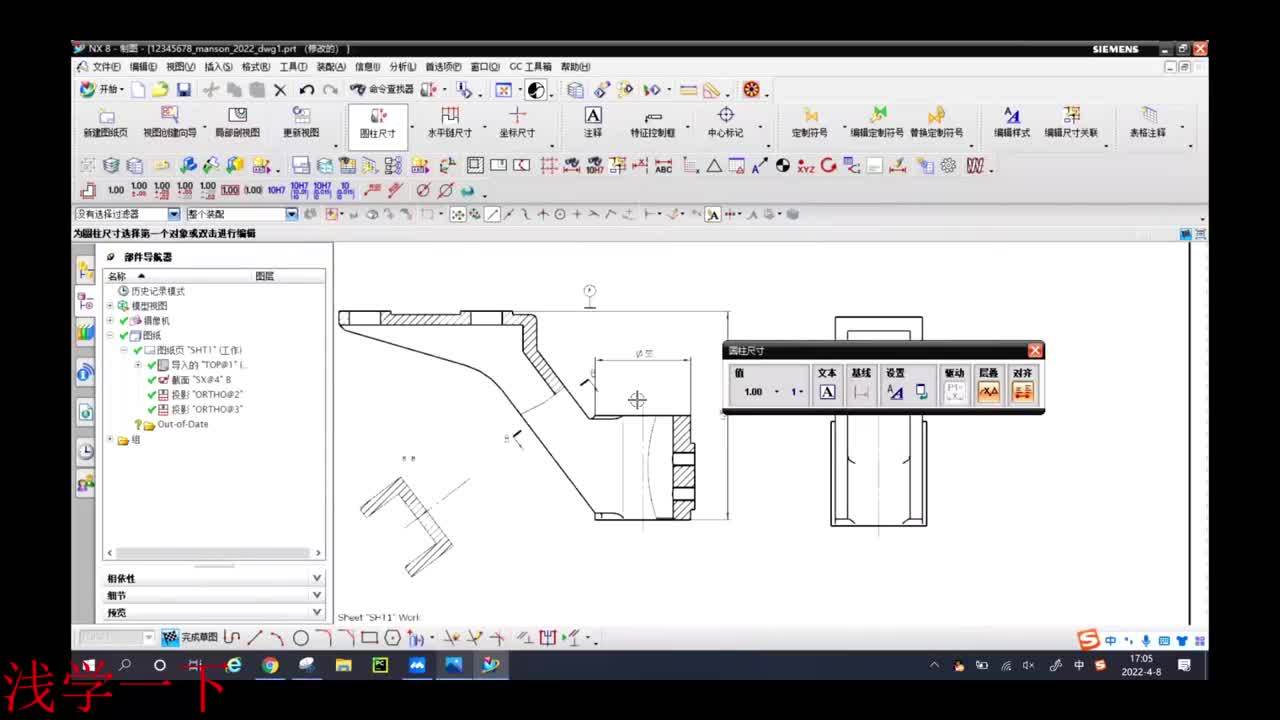
Task: Click the 圆柱尺寸 cylindrical dimension tool
Action: coord(378,122)
